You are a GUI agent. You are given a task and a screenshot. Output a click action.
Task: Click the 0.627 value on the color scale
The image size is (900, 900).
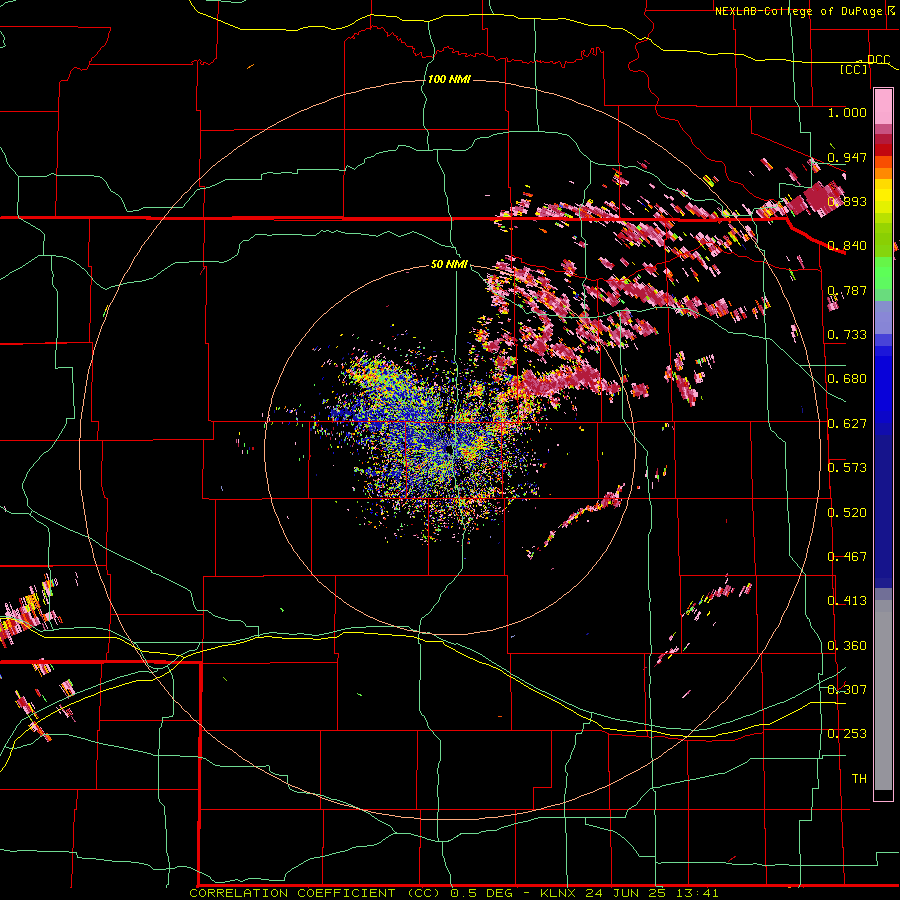847,424
